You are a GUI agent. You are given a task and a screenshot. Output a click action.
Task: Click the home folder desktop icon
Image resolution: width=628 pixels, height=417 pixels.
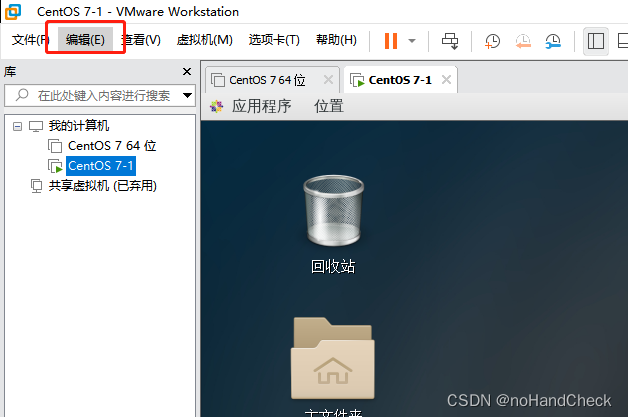pyautogui.click(x=333, y=359)
